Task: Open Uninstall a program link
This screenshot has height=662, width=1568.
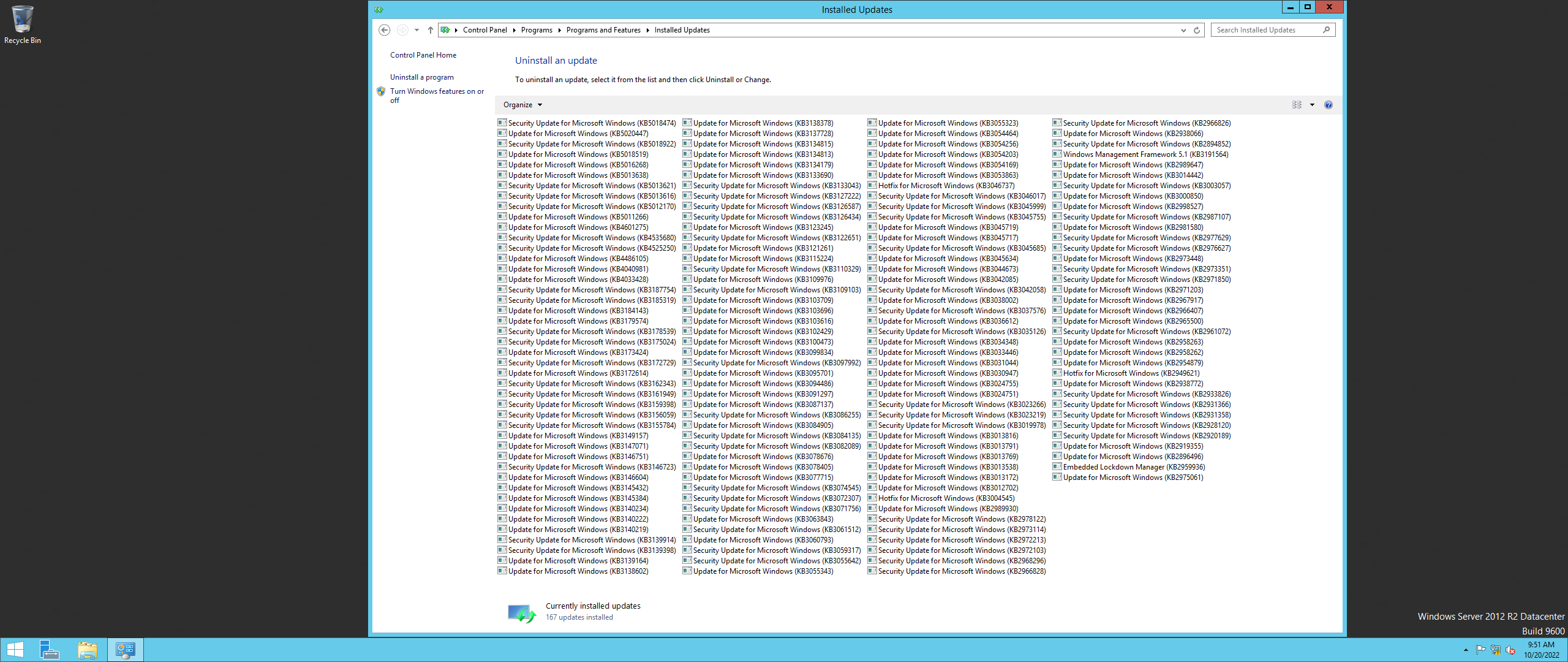Action: point(422,77)
